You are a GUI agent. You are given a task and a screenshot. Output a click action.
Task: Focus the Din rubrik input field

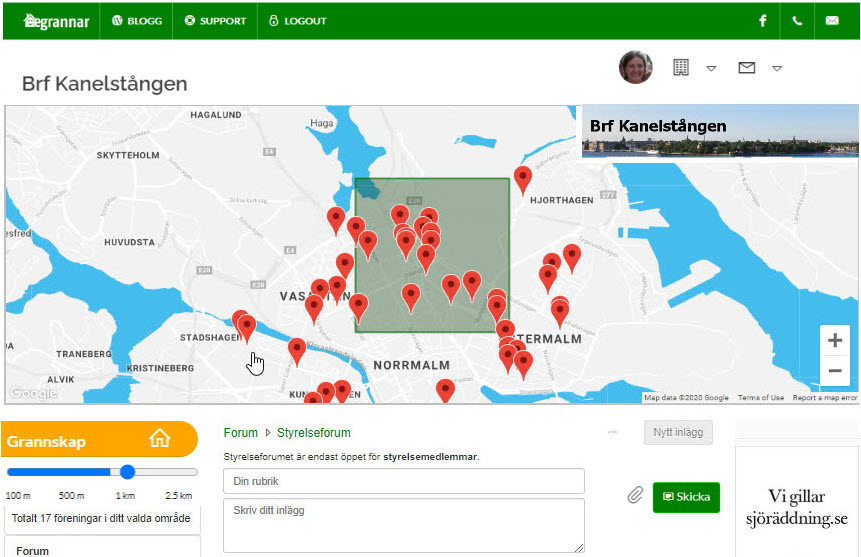point(404,481)
